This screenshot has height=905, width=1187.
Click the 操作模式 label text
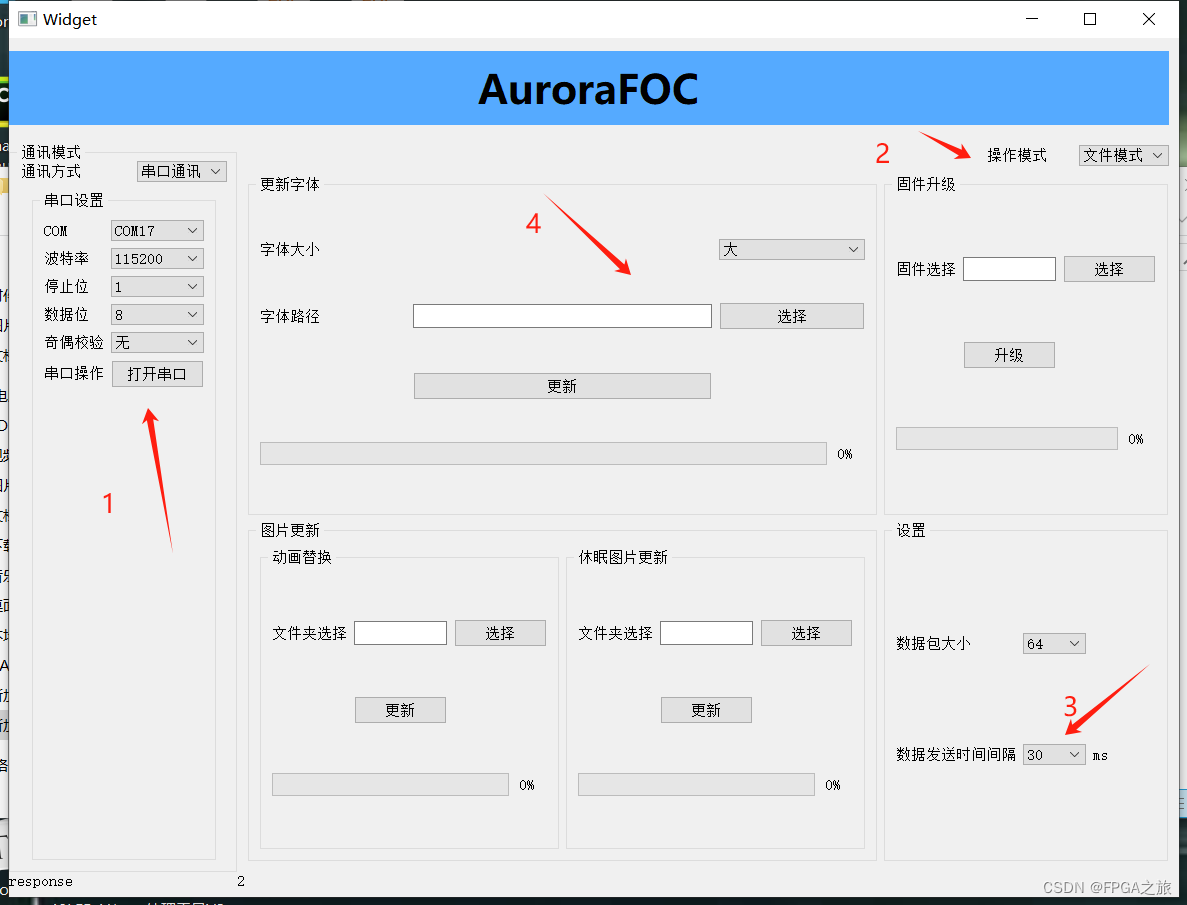pyautogui.click(x=1017, y=155)
